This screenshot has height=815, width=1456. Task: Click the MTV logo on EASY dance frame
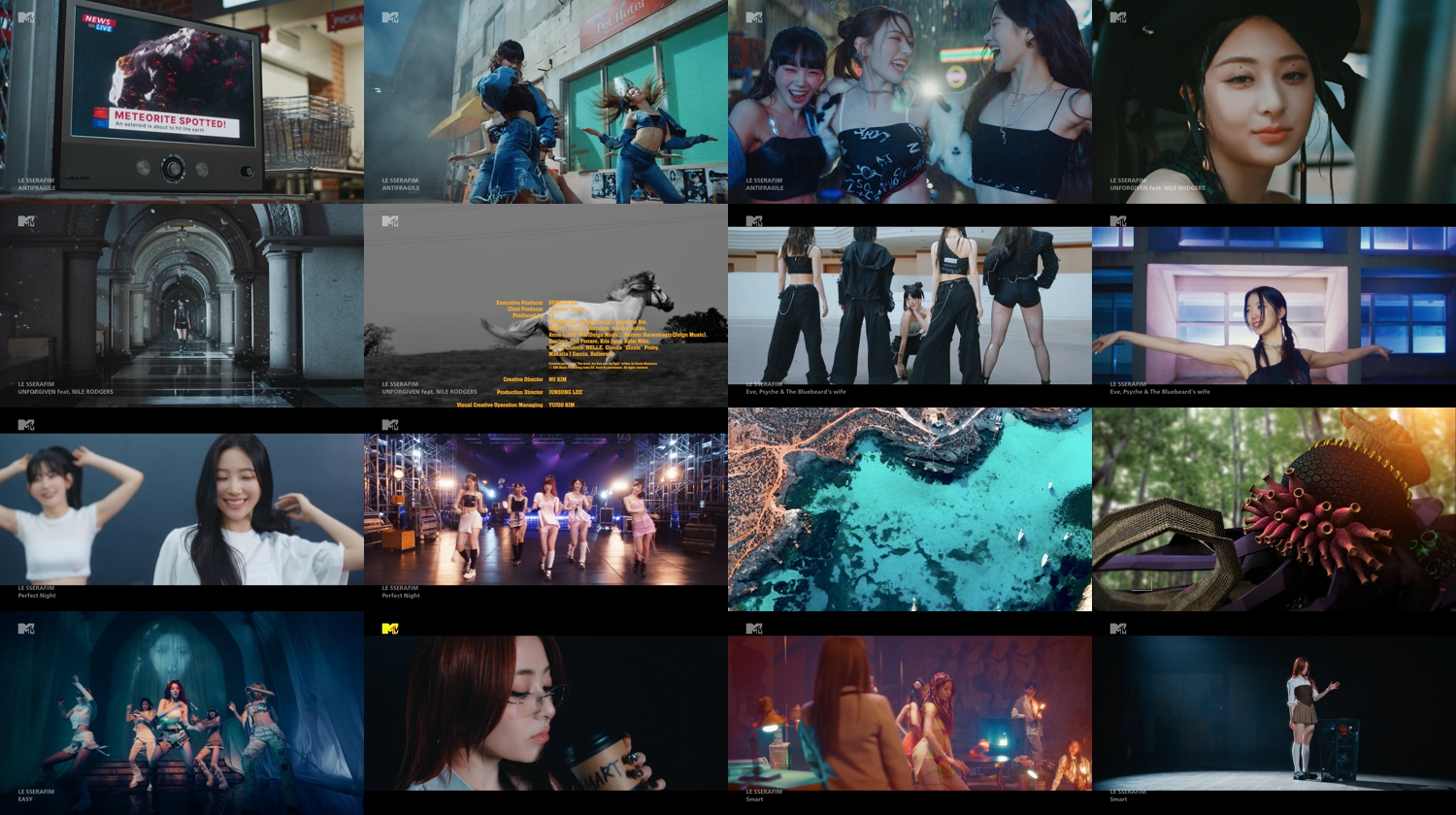point(26,629)
